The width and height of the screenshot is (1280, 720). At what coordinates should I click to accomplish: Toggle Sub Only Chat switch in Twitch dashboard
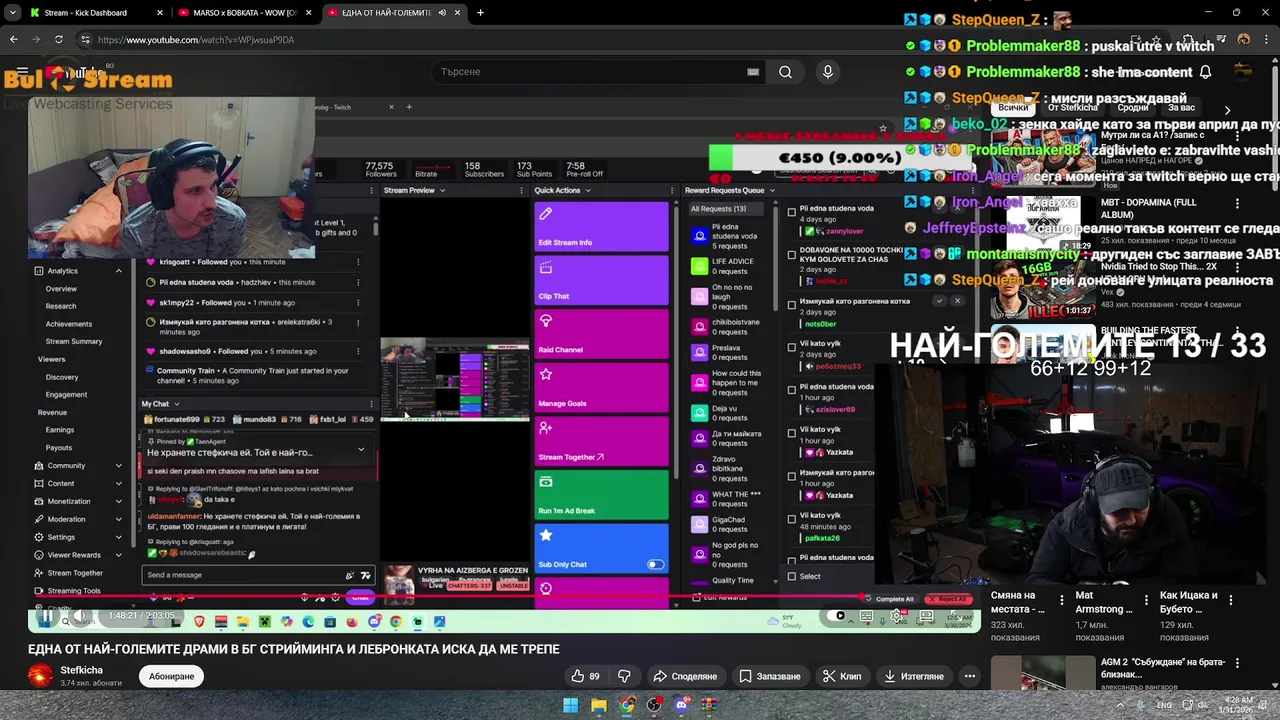655,564
